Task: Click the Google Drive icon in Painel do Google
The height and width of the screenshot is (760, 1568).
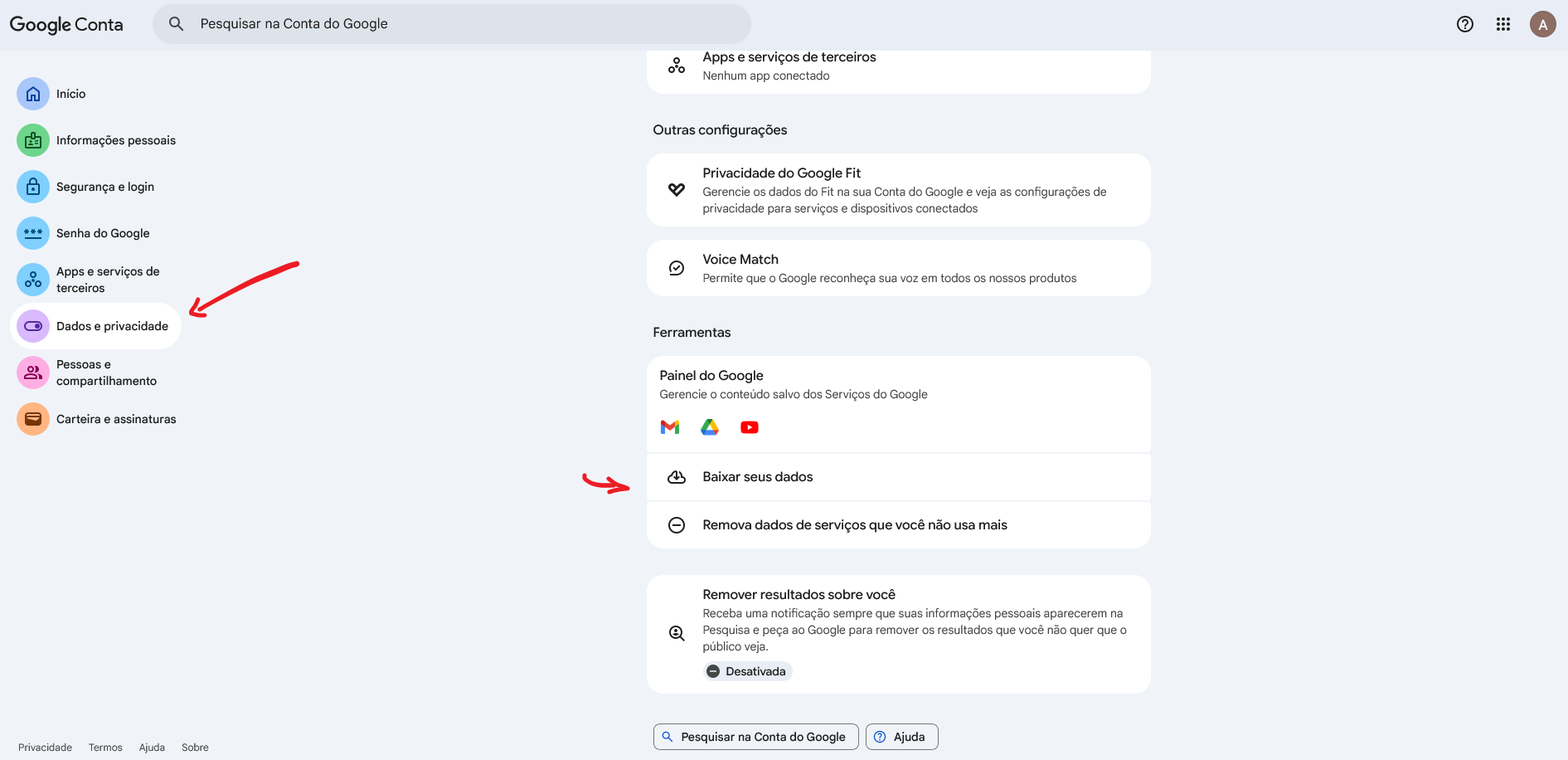Action: click(x=710, y=427)
